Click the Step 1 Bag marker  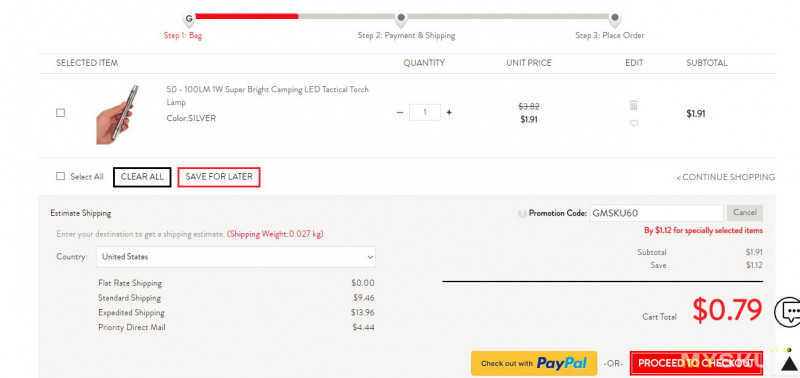[x=189, y=19]
